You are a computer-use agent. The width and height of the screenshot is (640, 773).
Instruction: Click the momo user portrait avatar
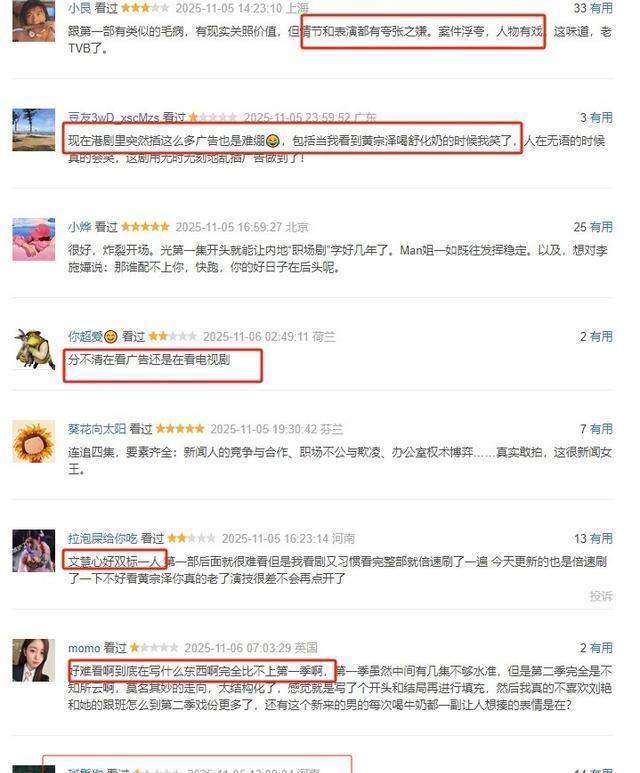[x=34, y=660]
